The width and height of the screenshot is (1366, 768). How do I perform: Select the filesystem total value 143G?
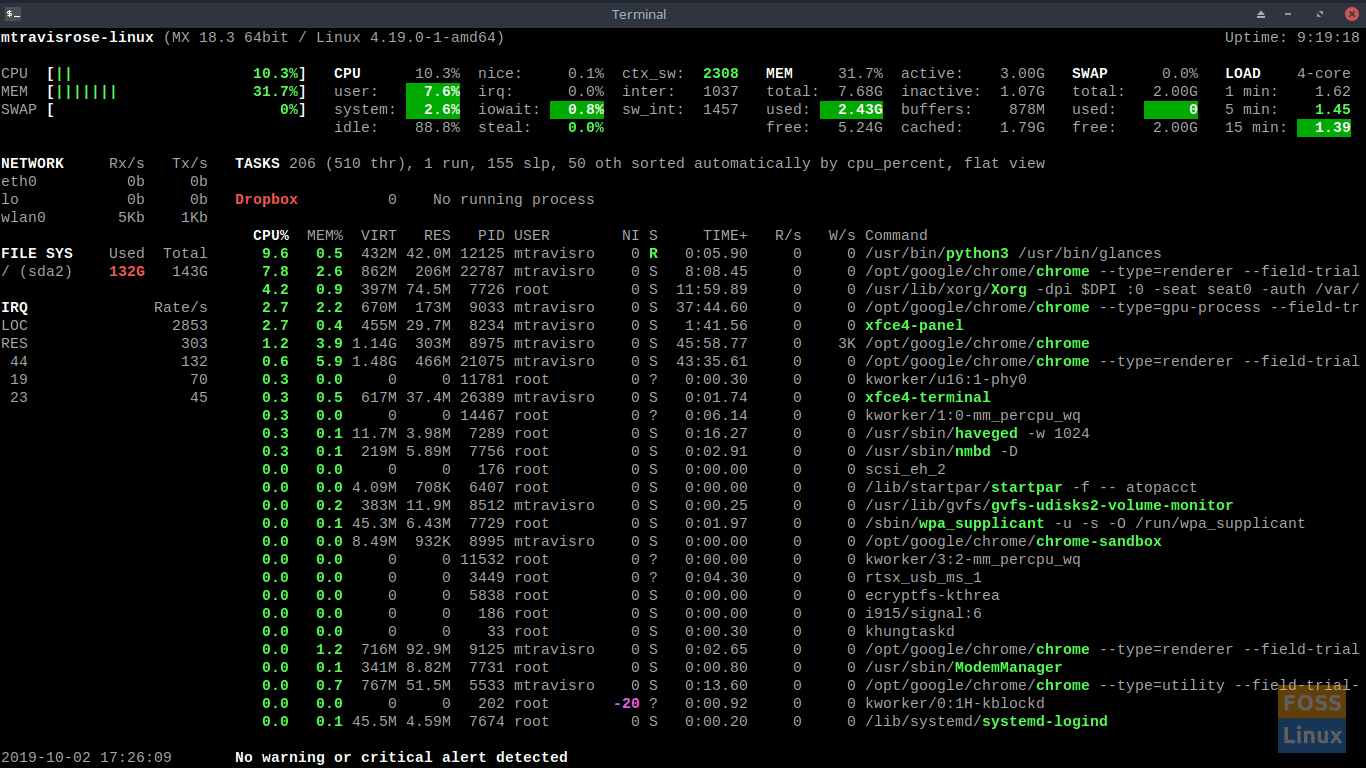[190, 272]
